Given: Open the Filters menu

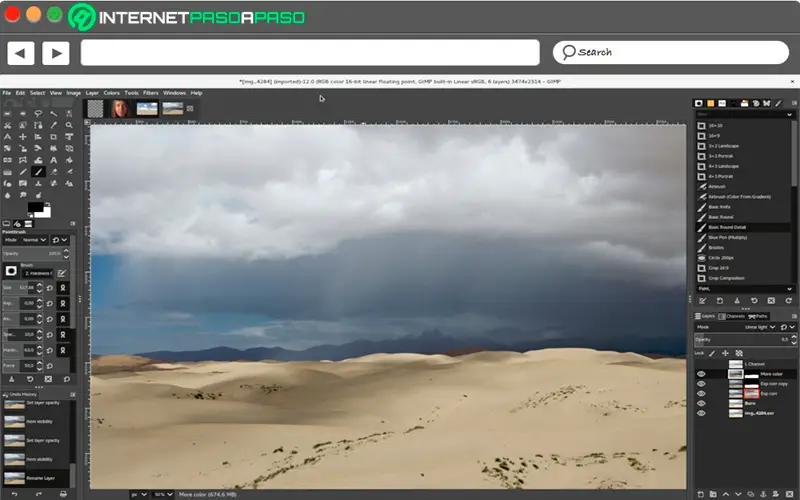Looking at the screenshot, I should click(x=151, y=93).
